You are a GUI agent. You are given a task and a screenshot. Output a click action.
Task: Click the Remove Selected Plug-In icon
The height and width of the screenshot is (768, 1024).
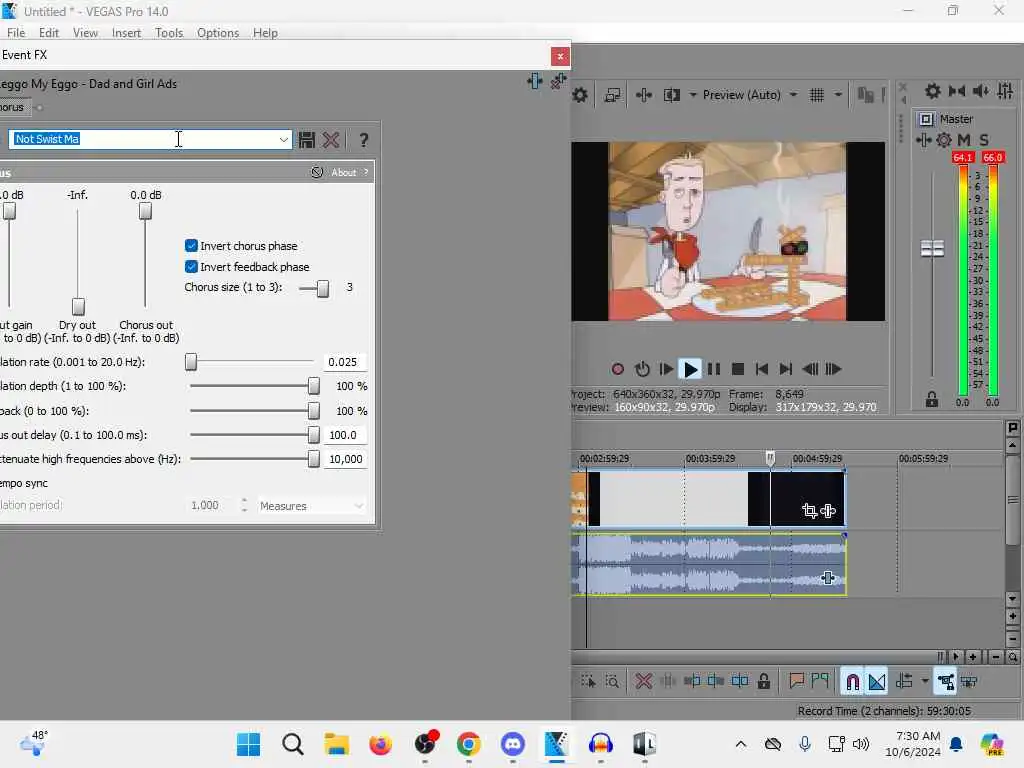[558, 82]
